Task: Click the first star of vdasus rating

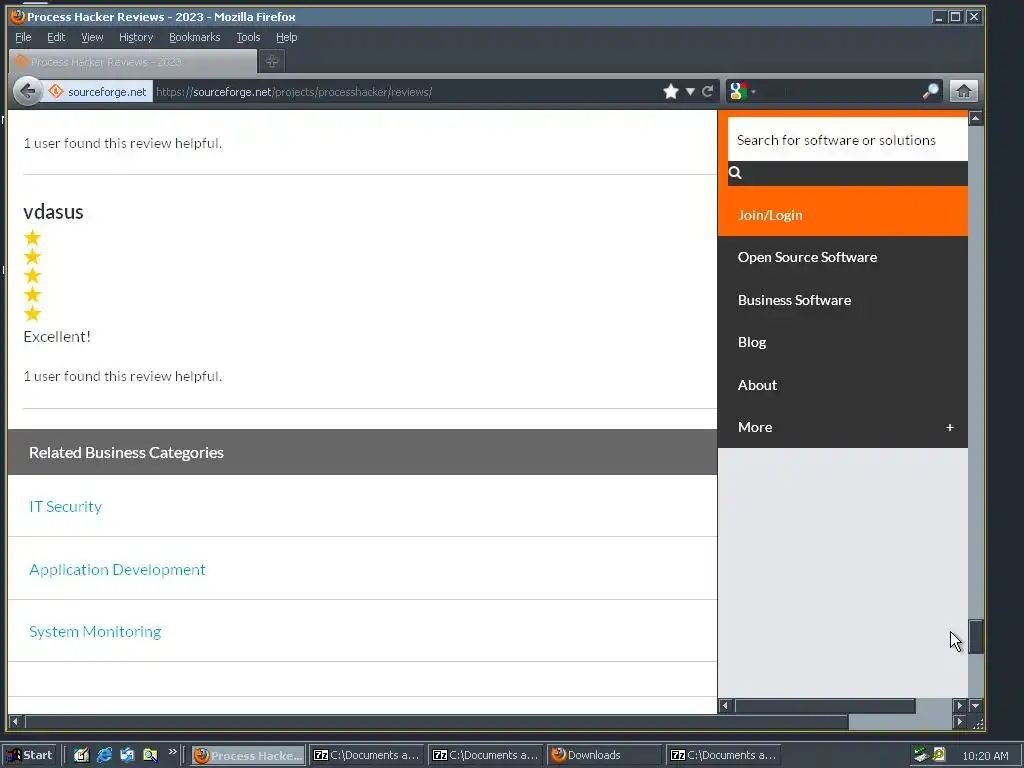Action: pos(32,238)
